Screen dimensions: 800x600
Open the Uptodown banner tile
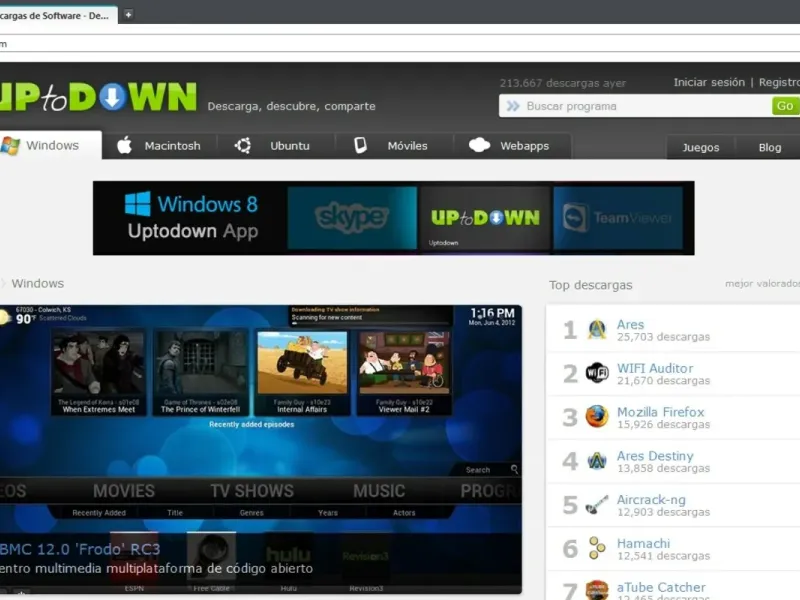point(485,218)
